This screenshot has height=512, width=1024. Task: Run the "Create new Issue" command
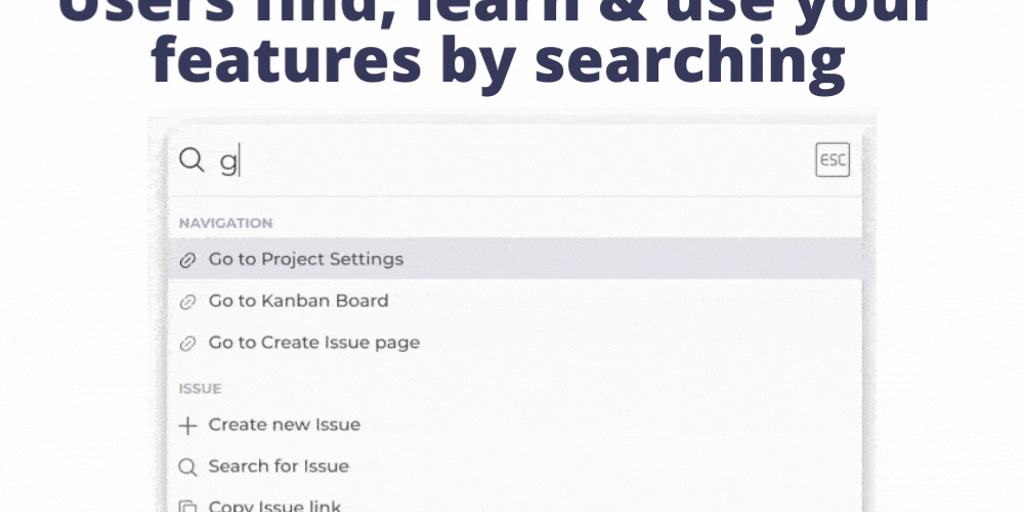click(284, 425)
